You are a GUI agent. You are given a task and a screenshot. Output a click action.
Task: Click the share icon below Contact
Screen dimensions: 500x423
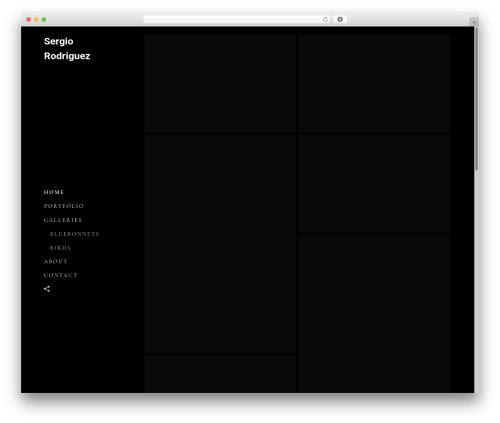(x=47, y=289)
